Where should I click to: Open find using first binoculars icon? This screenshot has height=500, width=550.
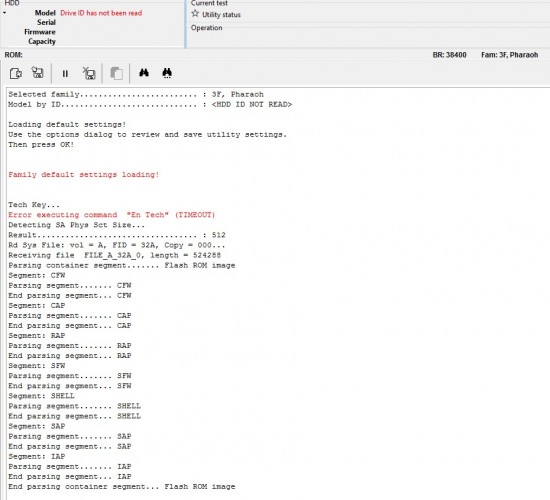click(x=144, y=73)
